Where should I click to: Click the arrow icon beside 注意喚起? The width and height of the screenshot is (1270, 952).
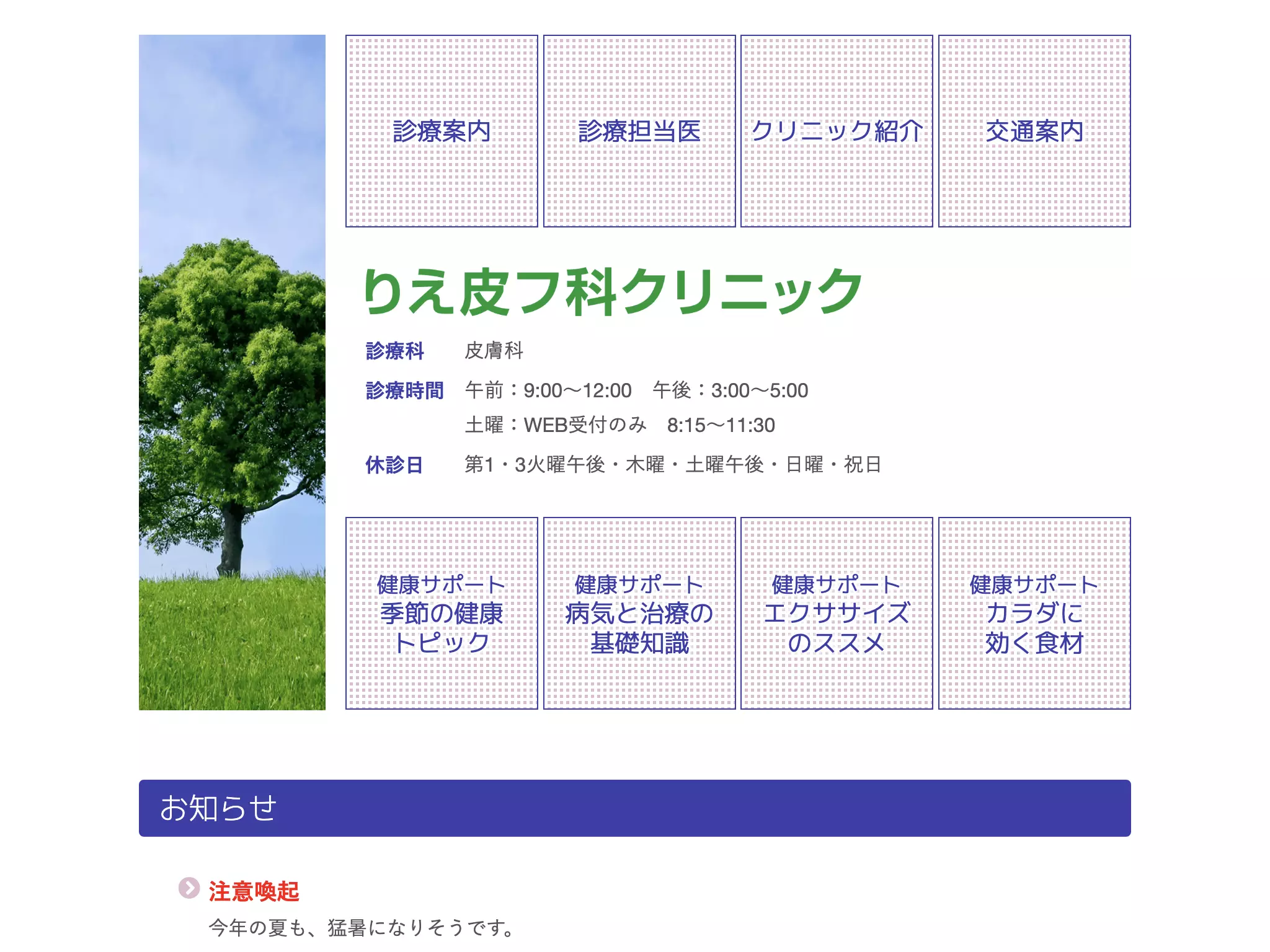click(x=189, y=888)
